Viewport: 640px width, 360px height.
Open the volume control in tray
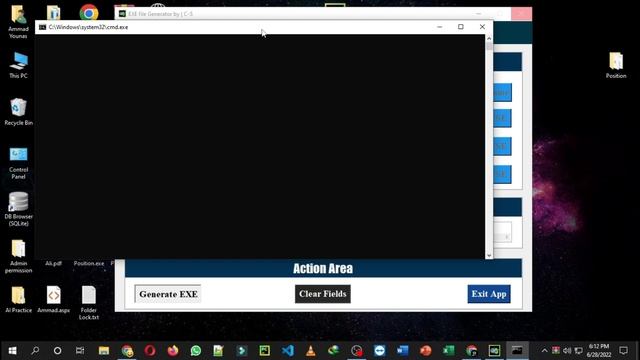(567, 351)
